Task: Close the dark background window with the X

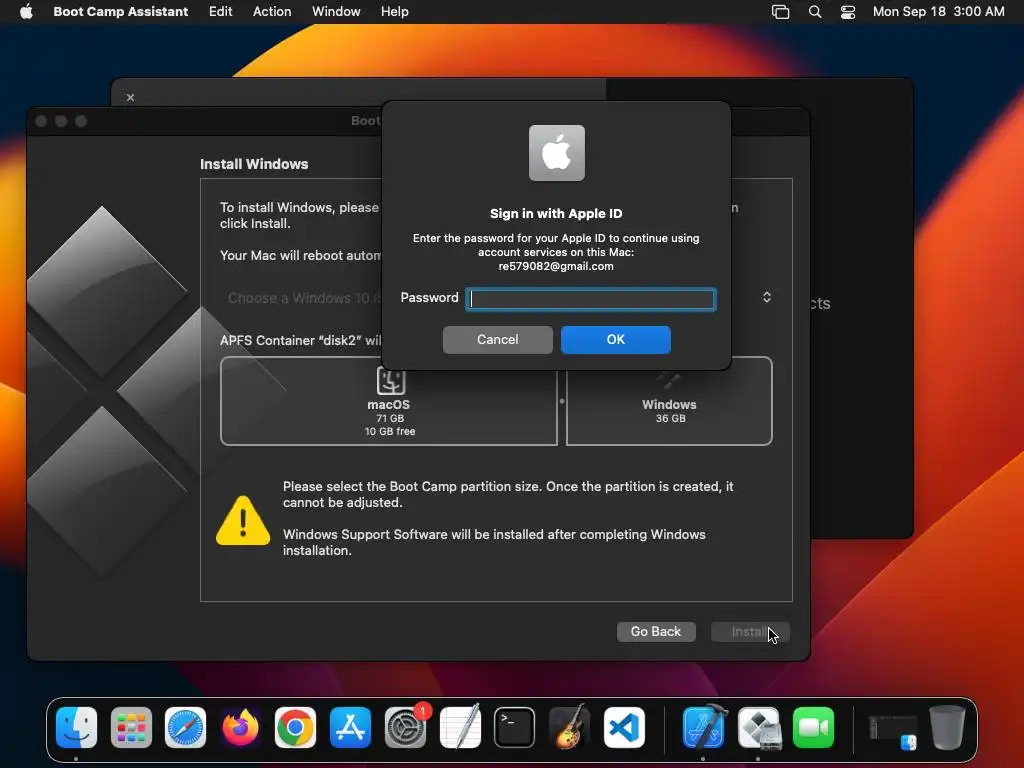Action: pyautogui.click(x=130, y=97)
